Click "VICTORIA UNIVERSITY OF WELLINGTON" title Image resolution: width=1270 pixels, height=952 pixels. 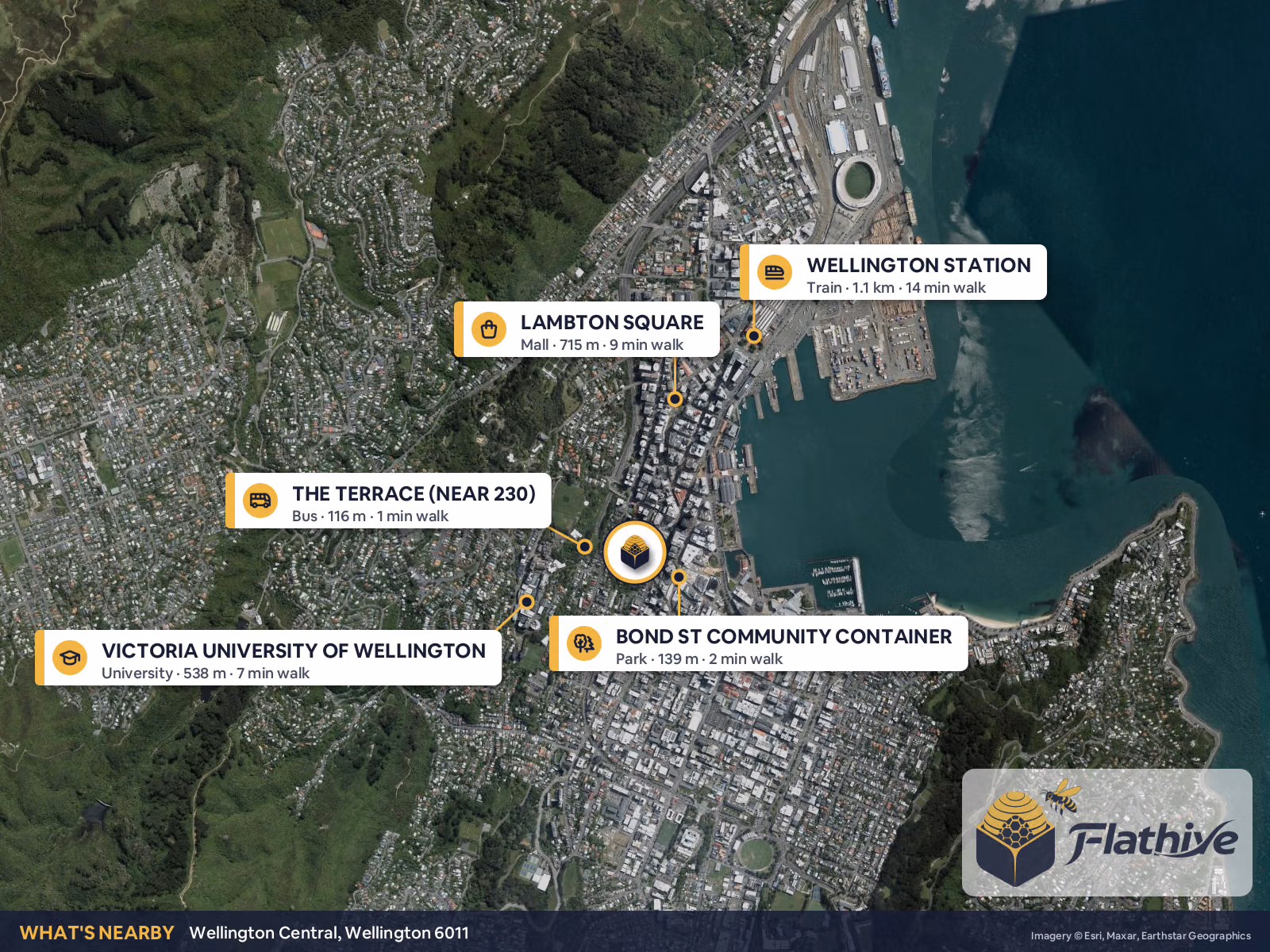click(294, 651)
